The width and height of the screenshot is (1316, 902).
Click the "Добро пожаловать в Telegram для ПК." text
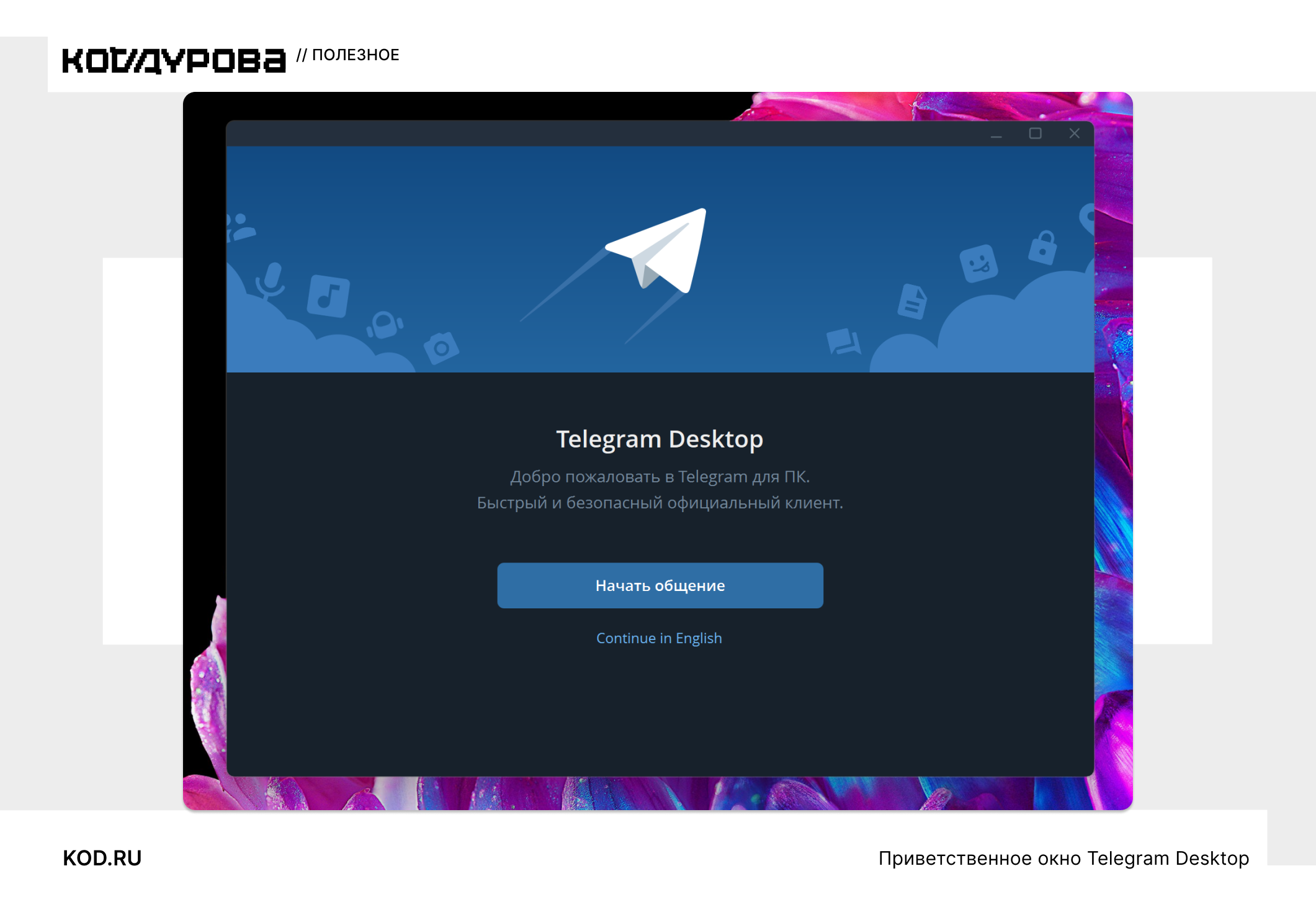[660, 477]
